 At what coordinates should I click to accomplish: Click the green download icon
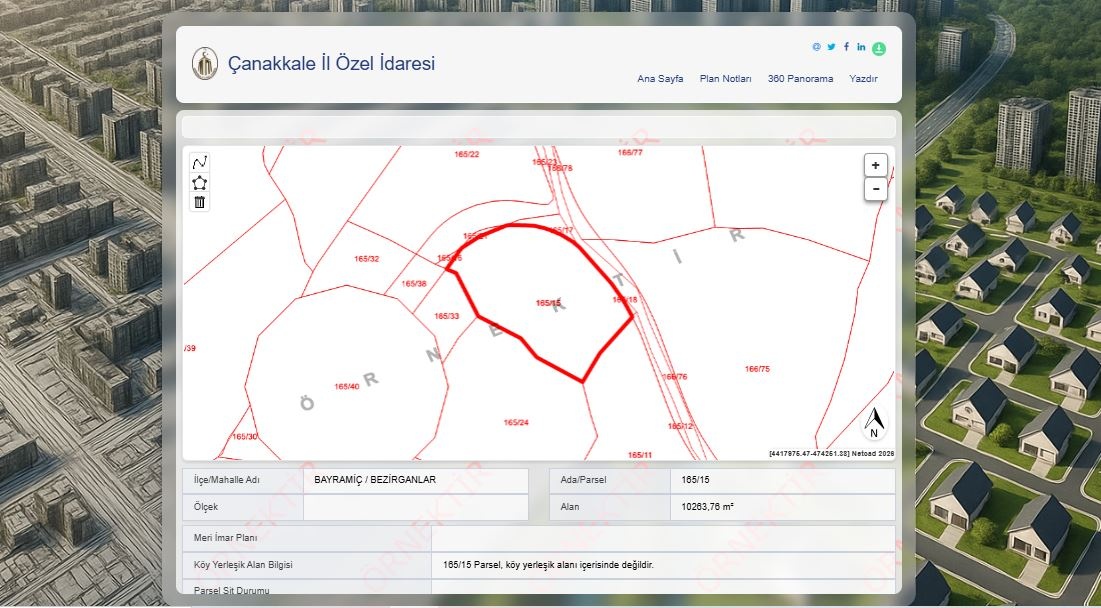(879, 48)
